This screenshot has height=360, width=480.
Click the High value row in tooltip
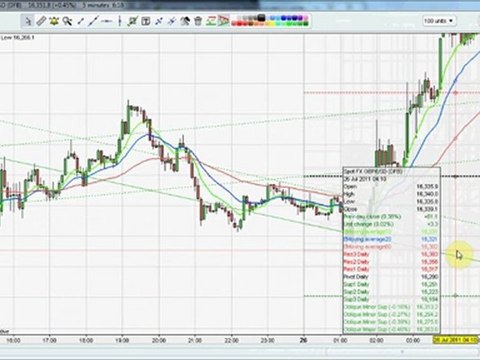pos(391,194)
